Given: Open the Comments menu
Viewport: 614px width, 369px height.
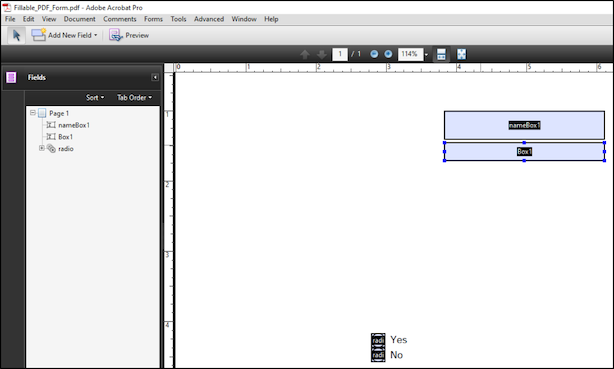Looking at the screenshot, I should (120, 19).
